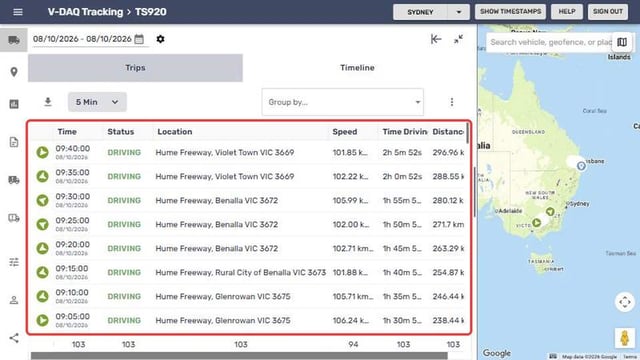This screenshot has height=360, width=640.
Task: Click the map layers icon
Action: click(x=622, y=42)
